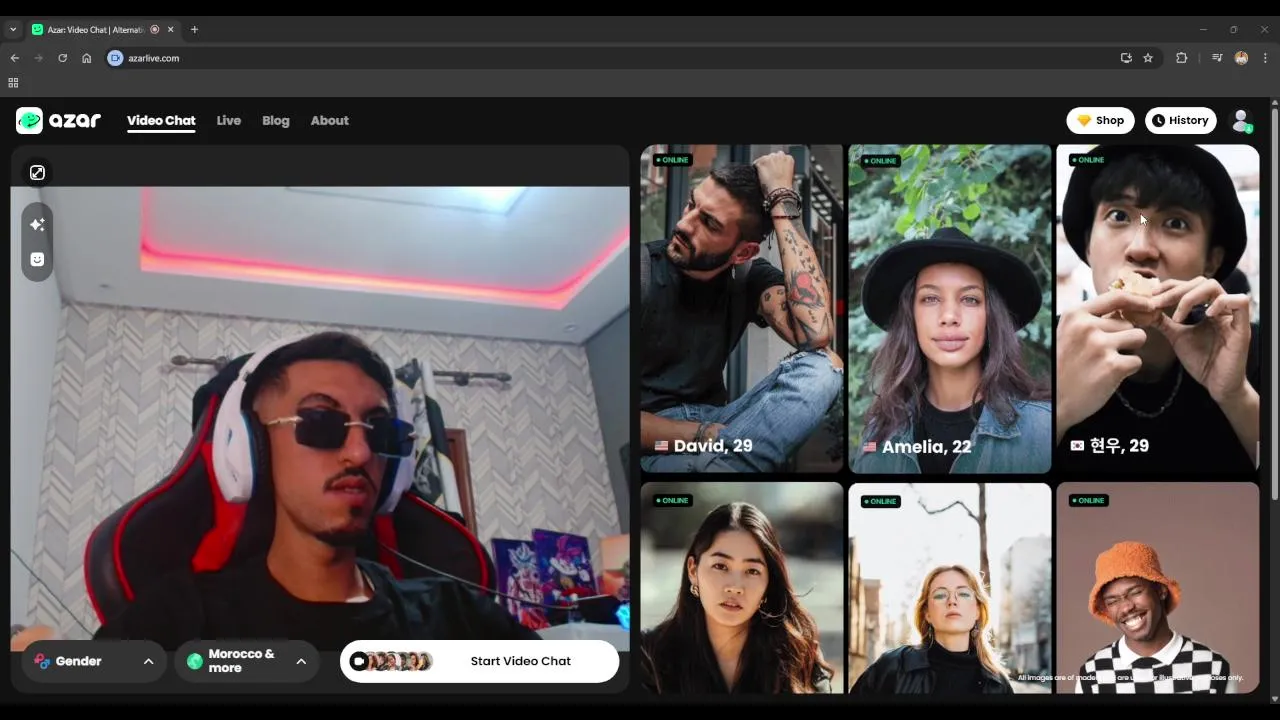
Task: Click the Korean flag beside 현우
Action: (x=1077, y=446)
